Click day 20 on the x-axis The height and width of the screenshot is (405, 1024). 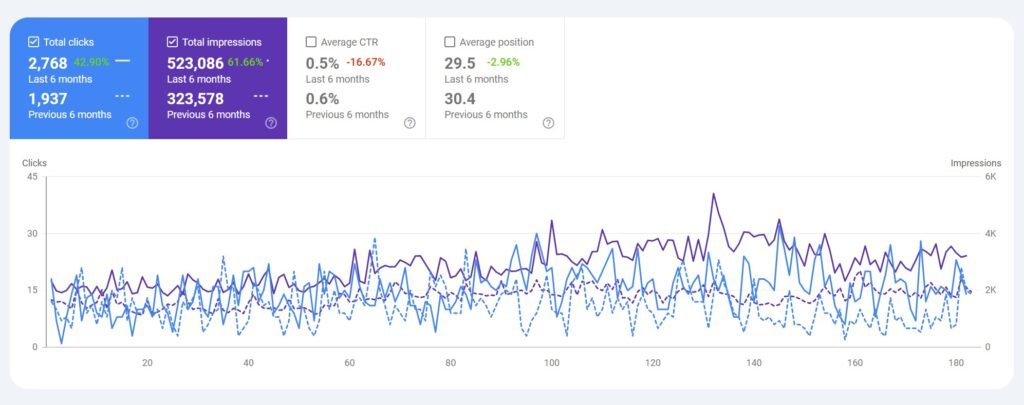point(147,363)
